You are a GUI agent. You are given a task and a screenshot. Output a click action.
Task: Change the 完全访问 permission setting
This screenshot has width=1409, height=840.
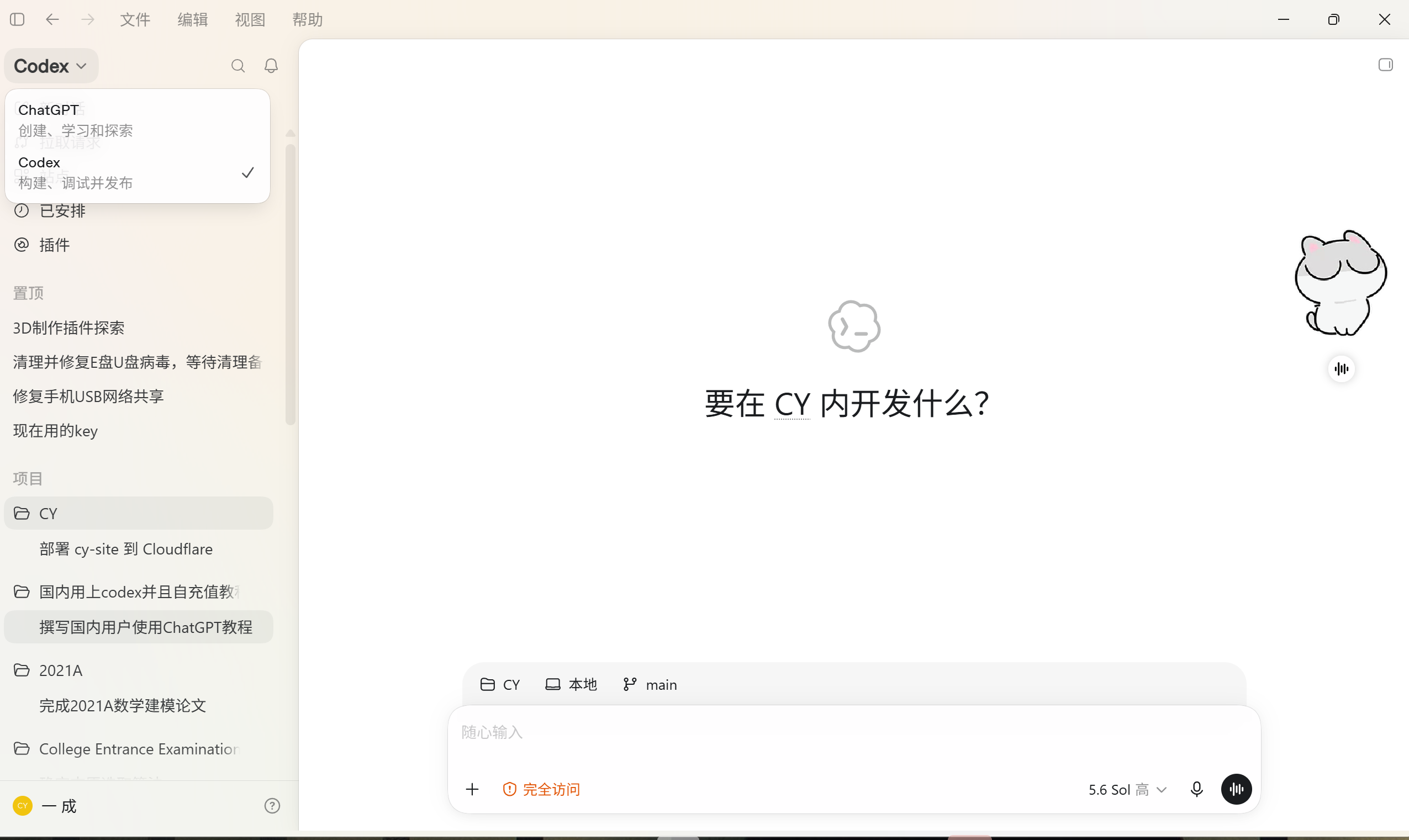542,790
